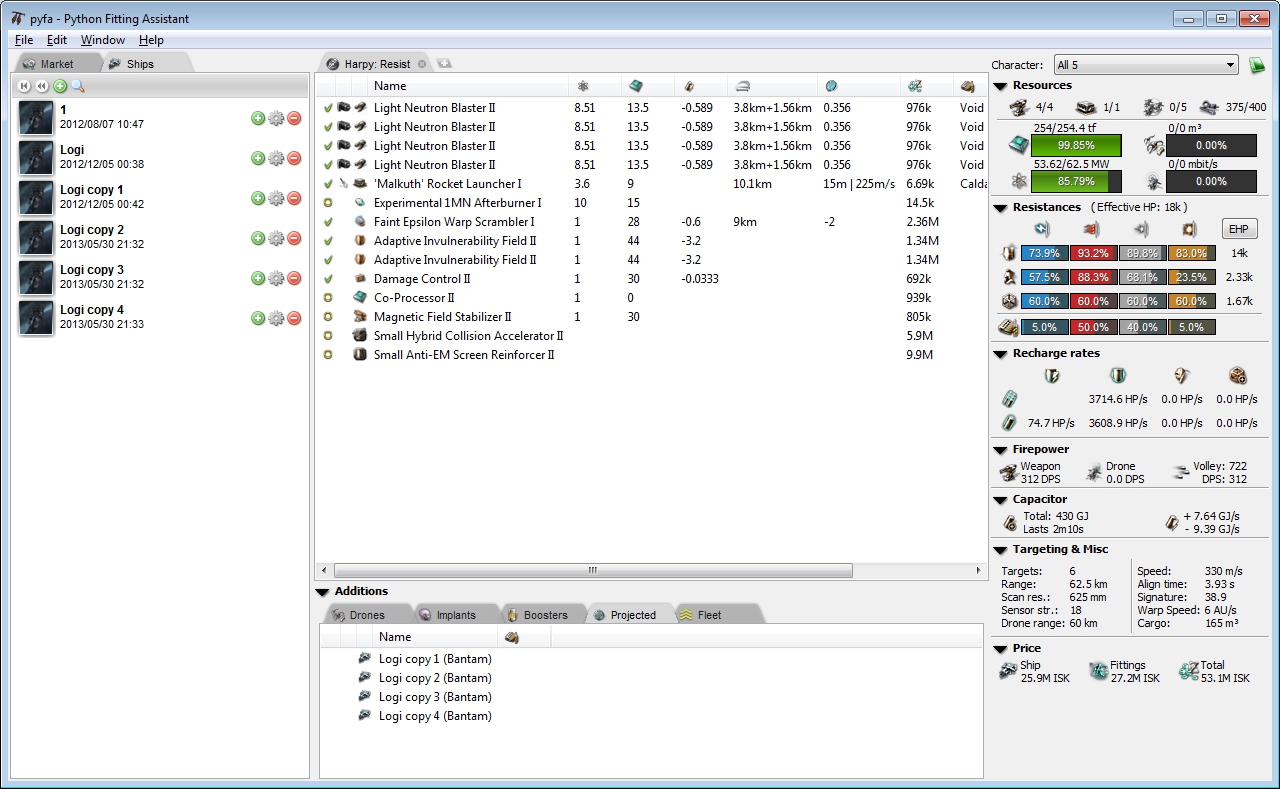Jump to ship browser start with rewind icon
The width and height of the screenshot is (1280, 789).
[25, 86]
